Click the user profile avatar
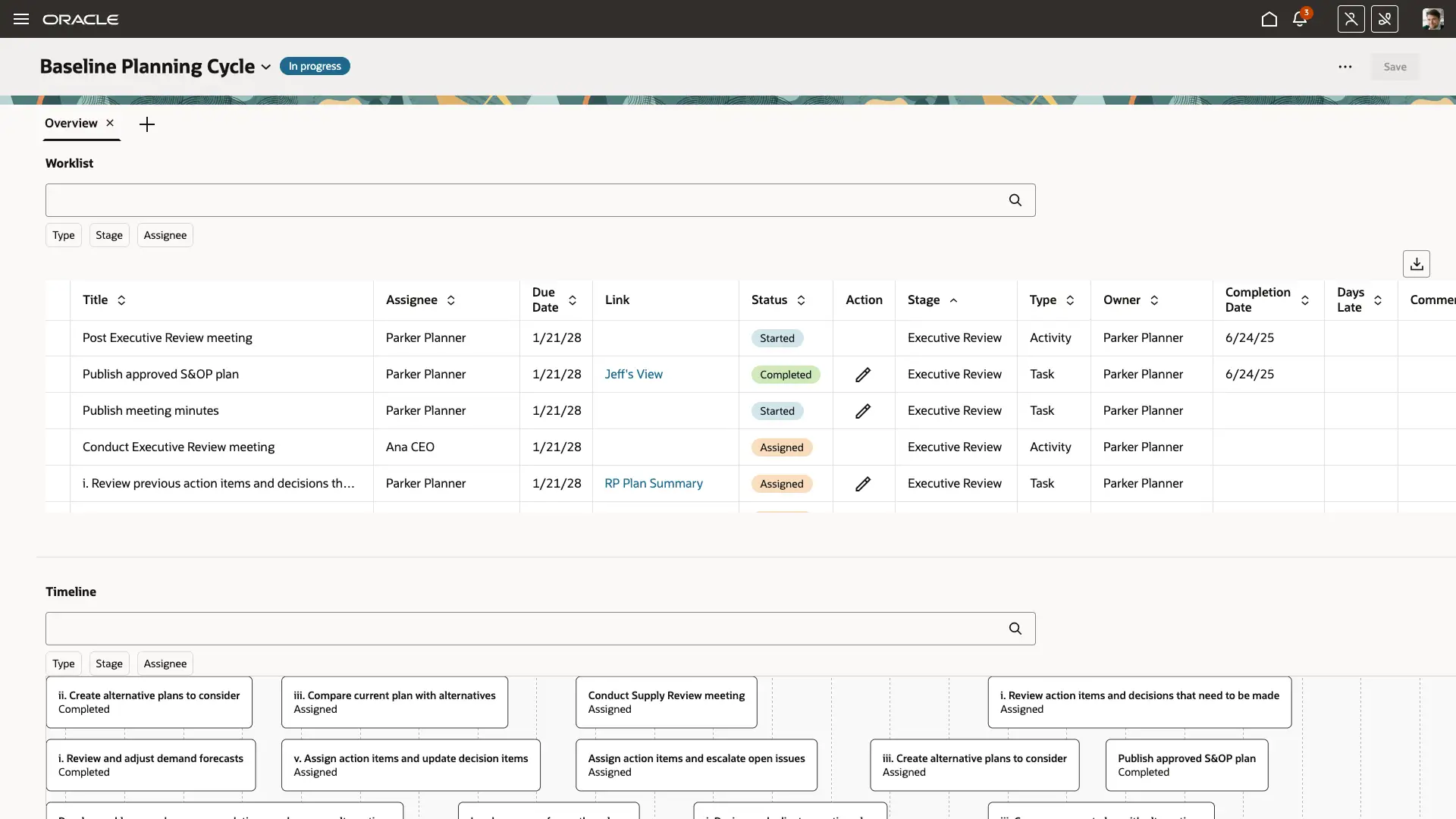This screenshot has height=819, width=1456. pyautogui.click(x=1432, y=19)
